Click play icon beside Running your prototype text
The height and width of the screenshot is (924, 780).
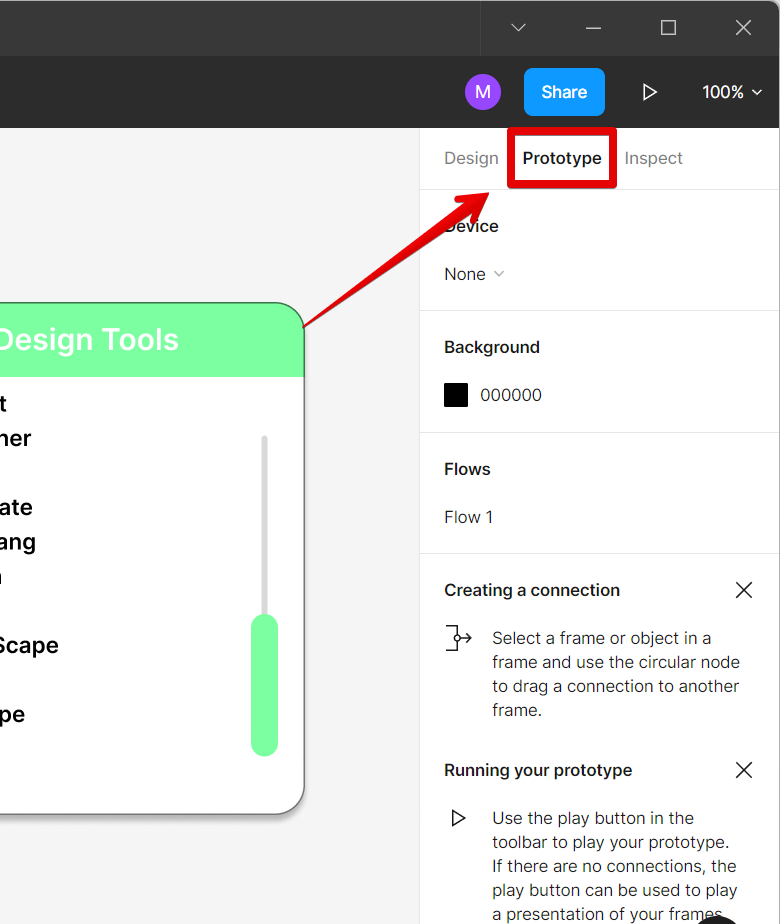point(458,818)
